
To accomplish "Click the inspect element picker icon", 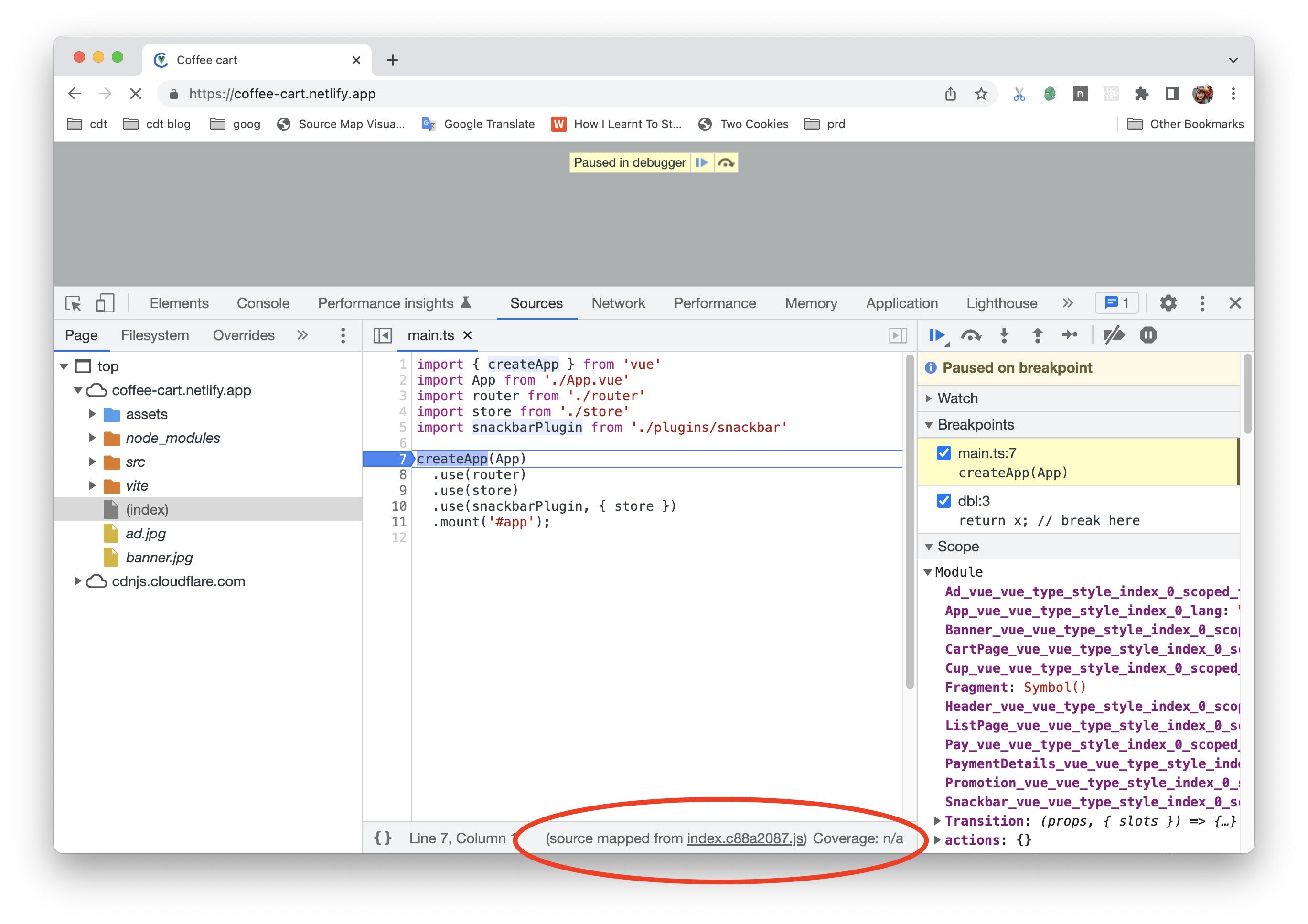I will (74, 303).
